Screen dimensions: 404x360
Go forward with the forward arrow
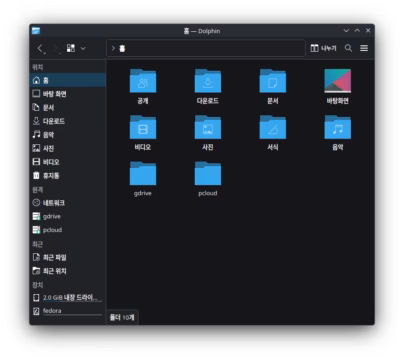(56, 49)
